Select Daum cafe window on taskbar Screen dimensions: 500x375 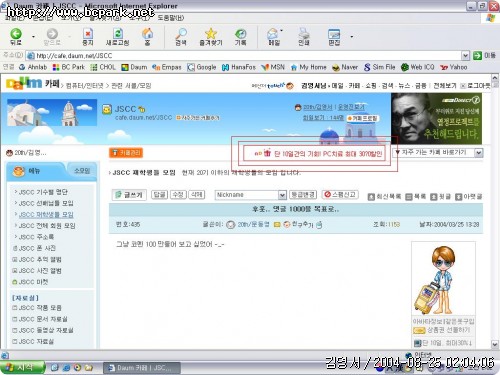tap(142, 368)
